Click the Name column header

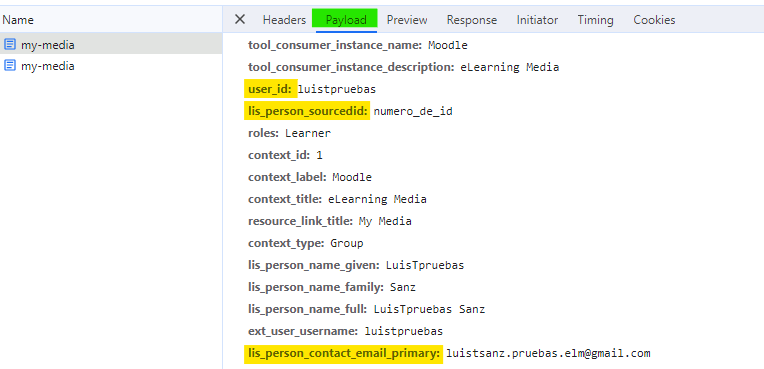click(x=18, y=20)
